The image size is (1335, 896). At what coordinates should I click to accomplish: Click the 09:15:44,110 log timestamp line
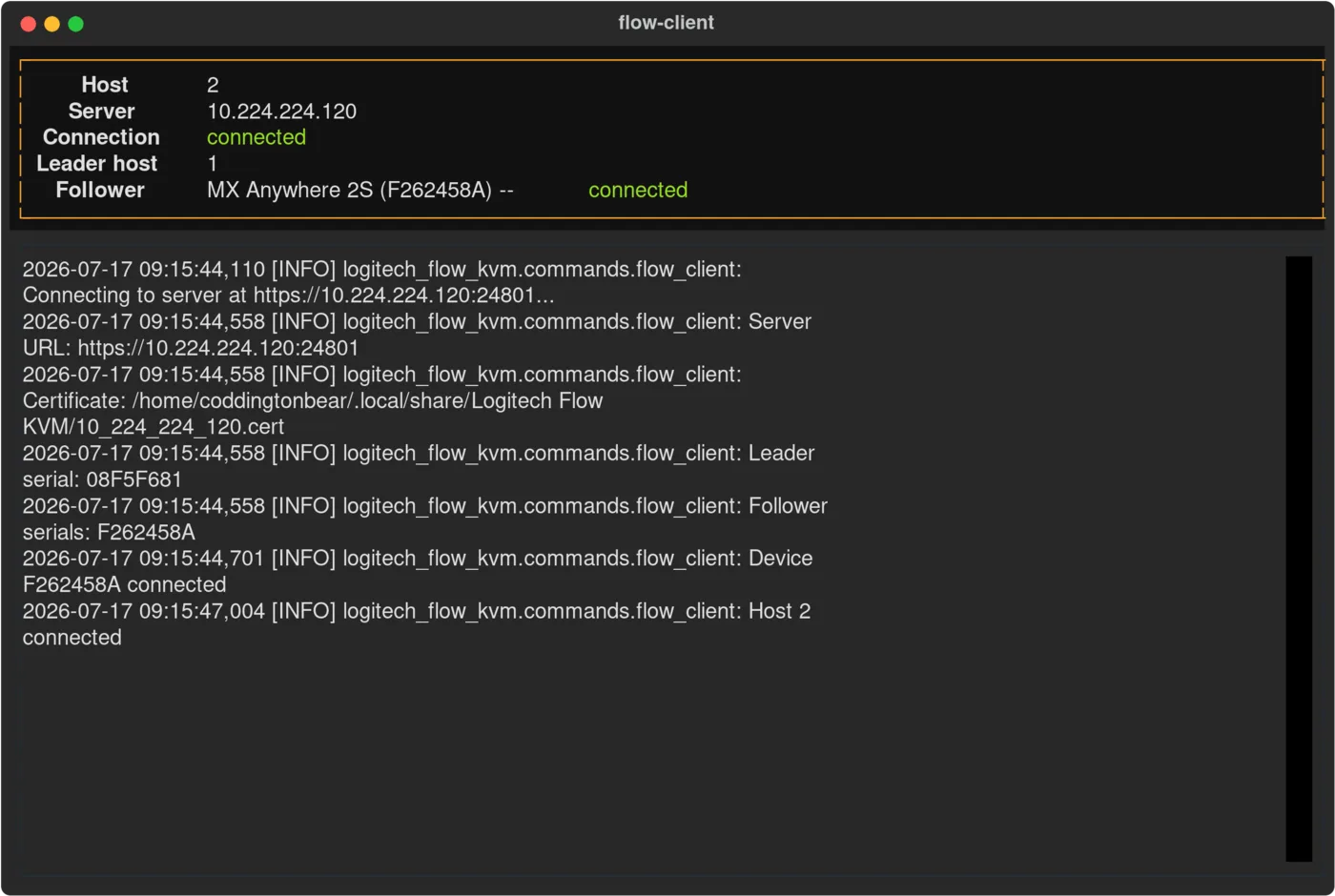click(x=382, y=270)
